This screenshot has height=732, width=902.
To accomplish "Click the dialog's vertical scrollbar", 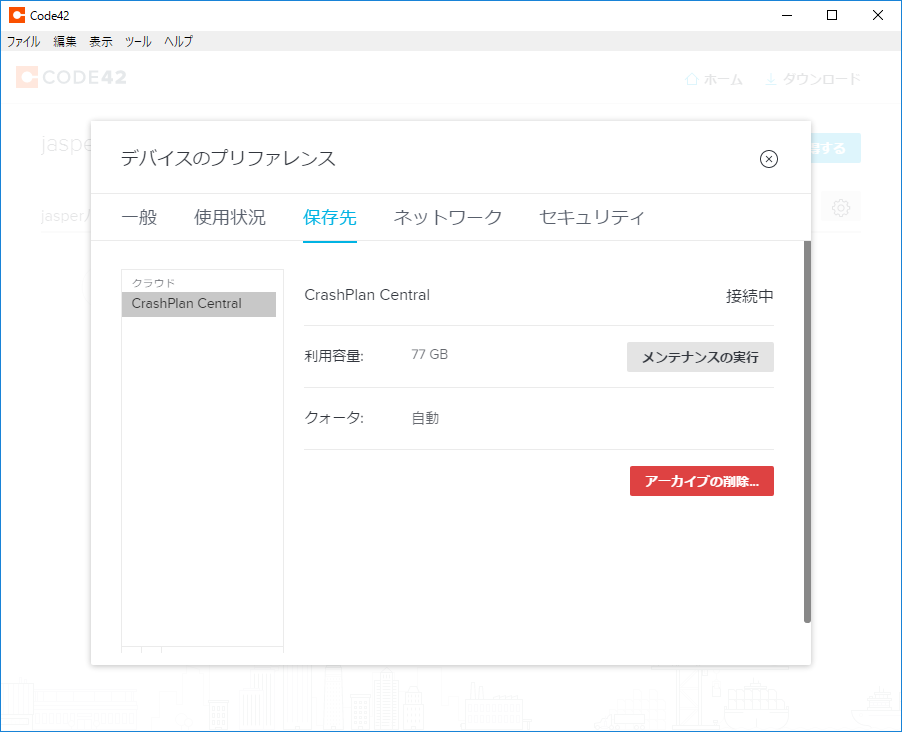I will point(807,432).
